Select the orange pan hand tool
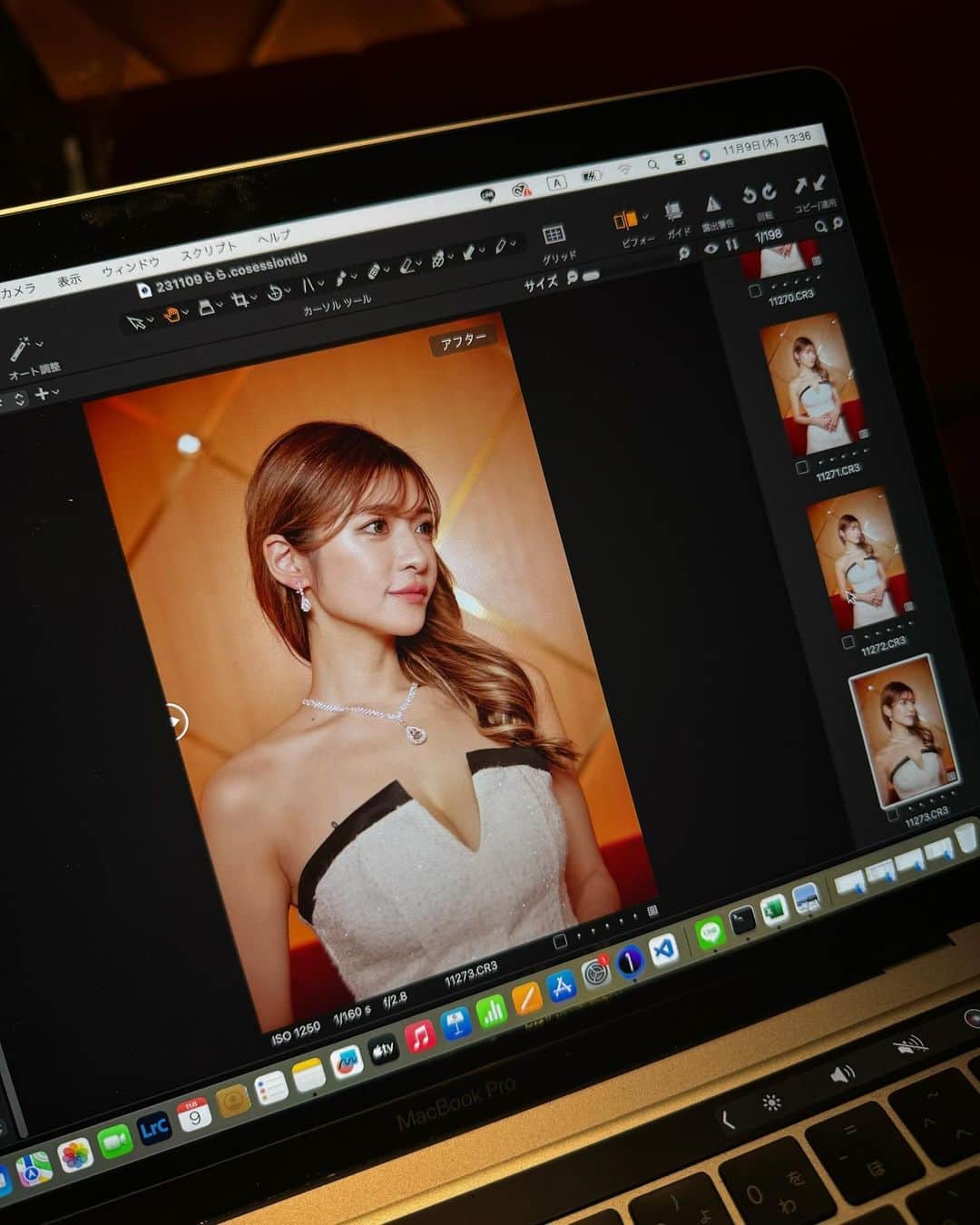Viewport: 980px width, 1225px height. tap(171, 315)
